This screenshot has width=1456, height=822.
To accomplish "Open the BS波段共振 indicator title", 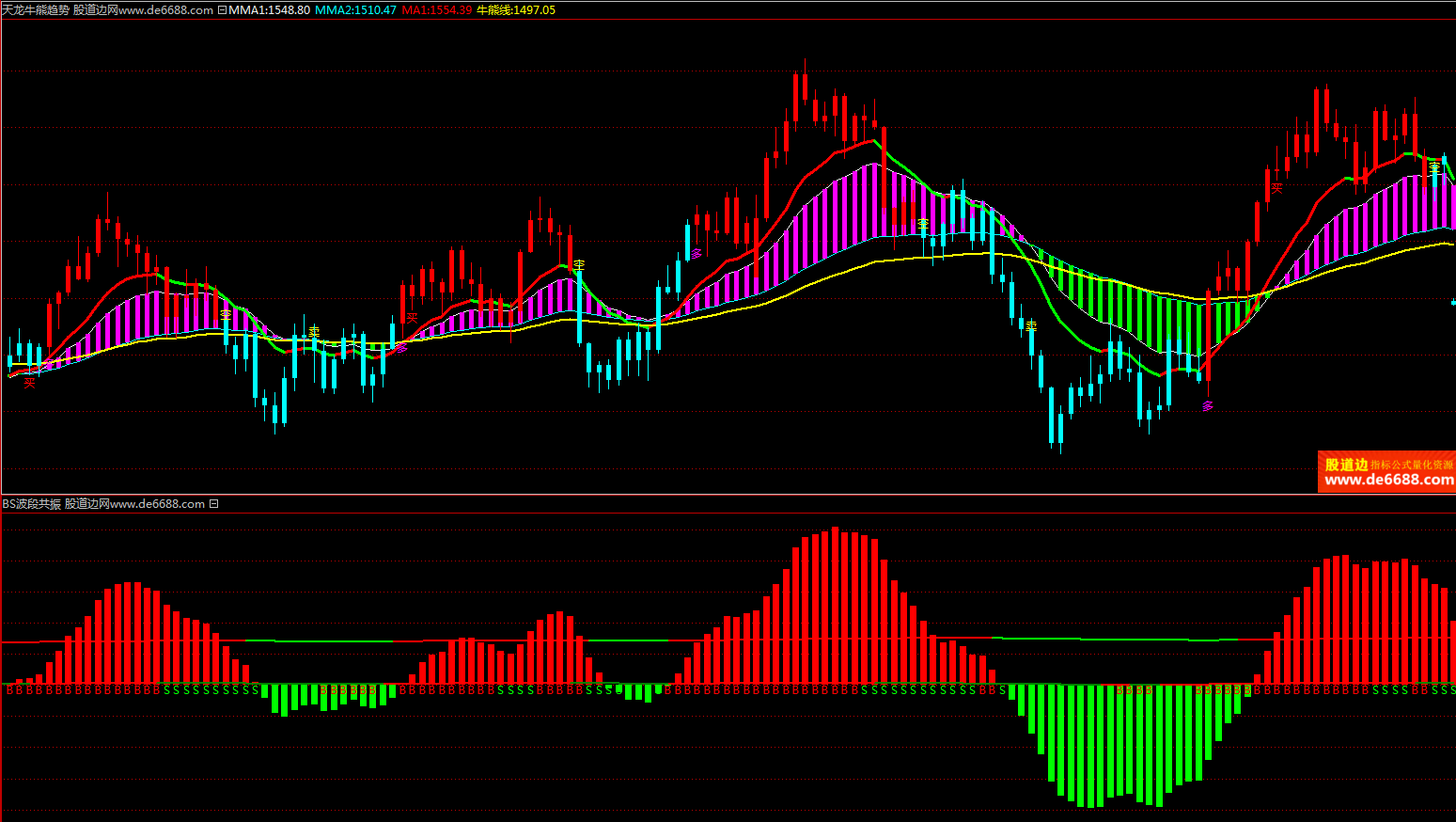I will [31, 504].
